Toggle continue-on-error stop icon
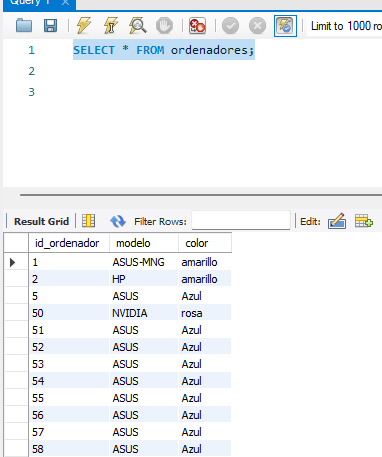382x457 pixels. click(x=197, y=26)
